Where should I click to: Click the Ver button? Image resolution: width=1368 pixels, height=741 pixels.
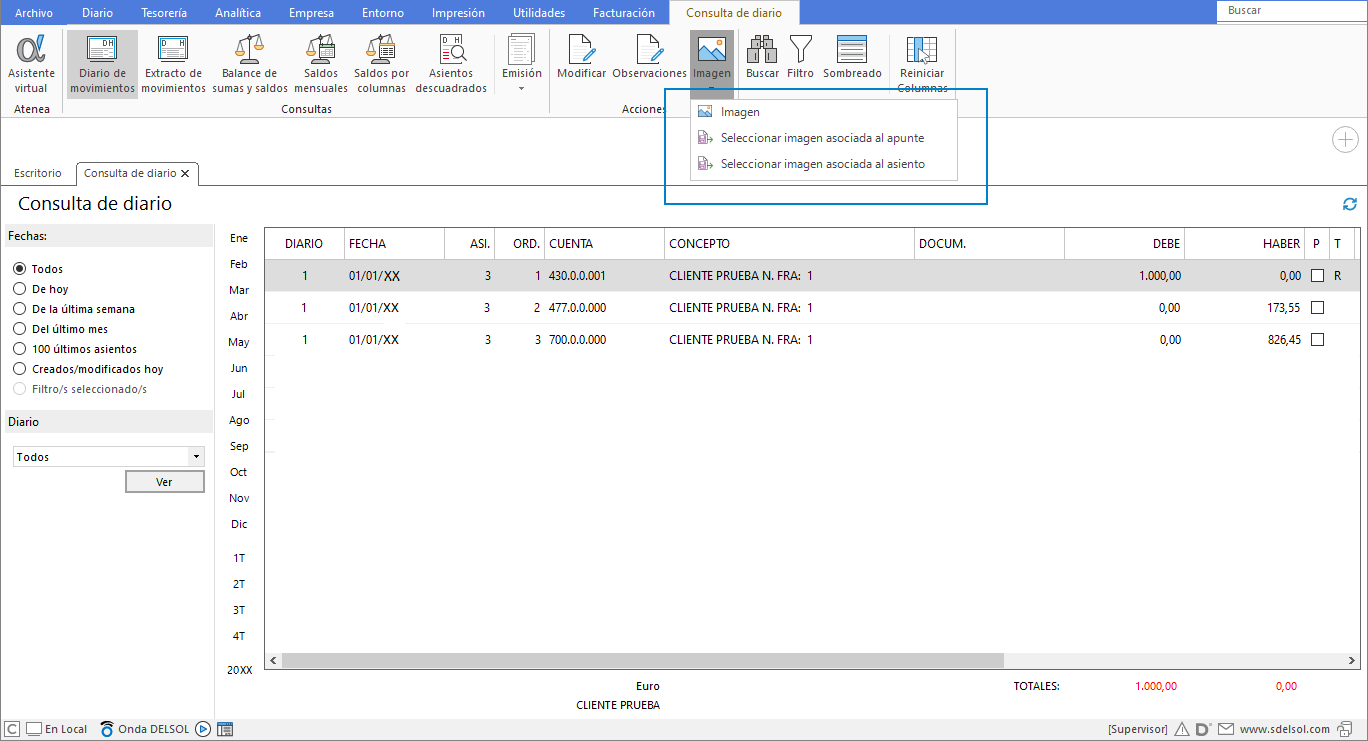point(164,482)
